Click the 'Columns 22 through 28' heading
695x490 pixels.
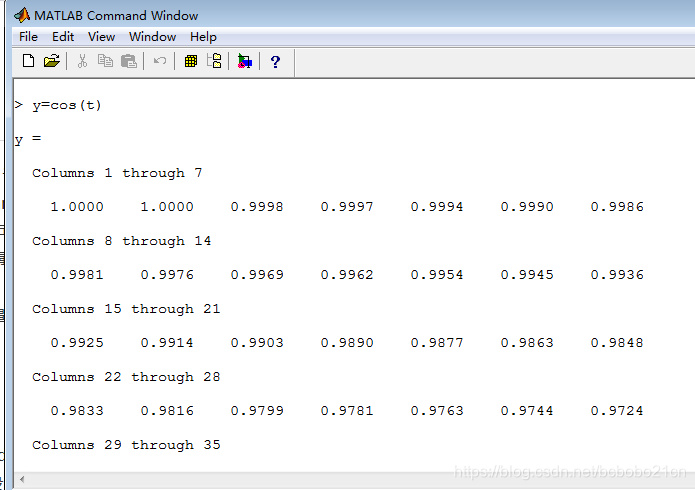point(126,377)
